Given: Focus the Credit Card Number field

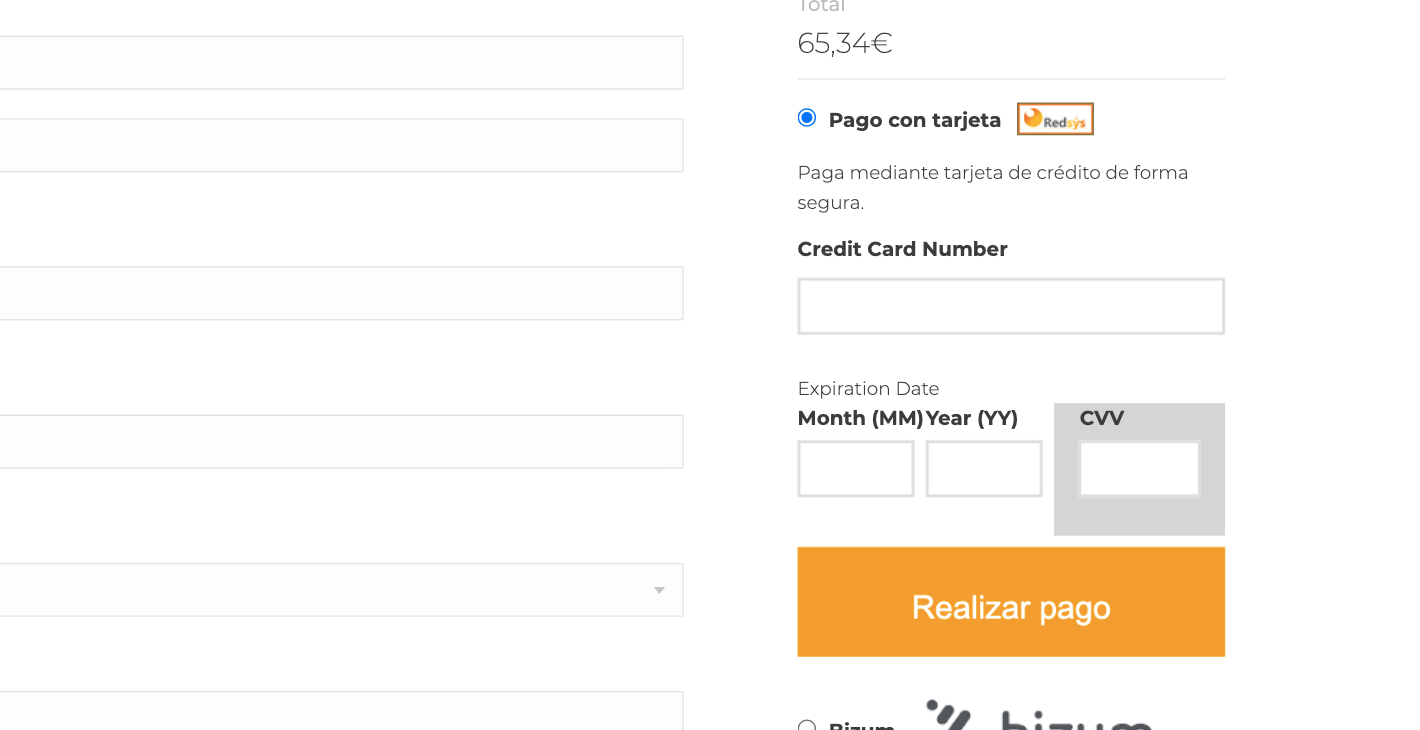Looking at the screenshot, I should [1010, 305].
